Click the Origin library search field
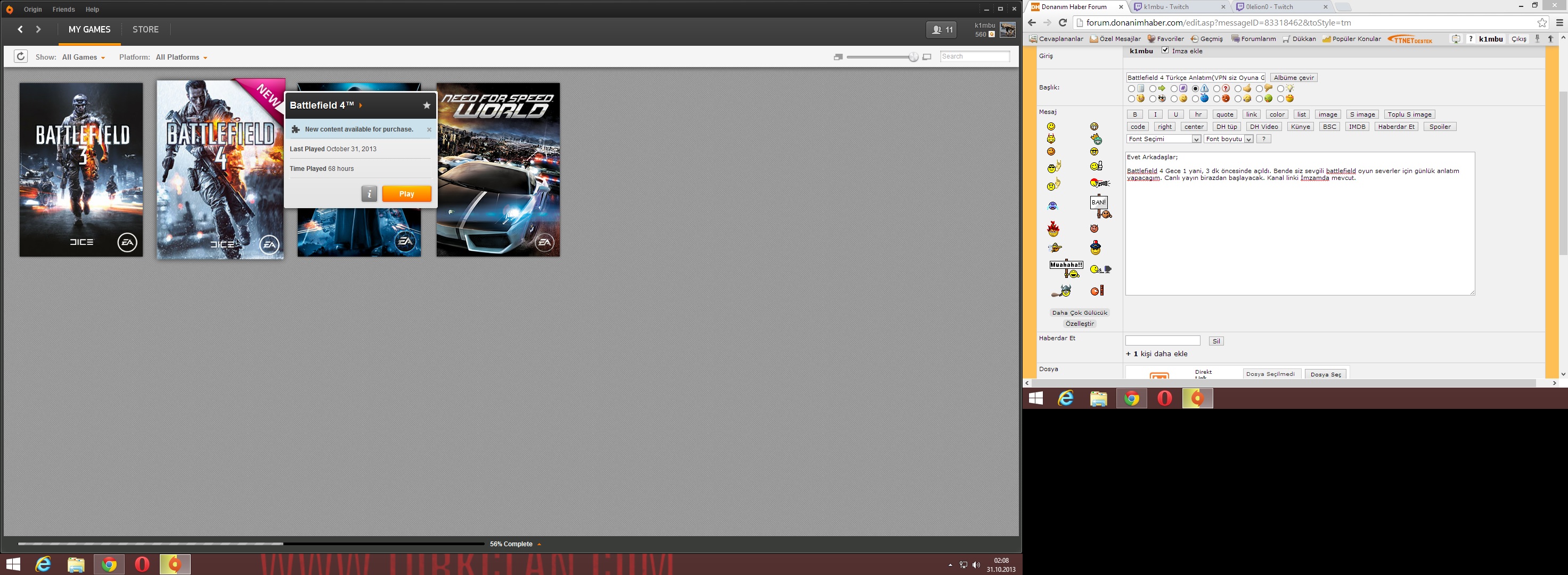This screenshot has height=575, width=1568. 975,56
